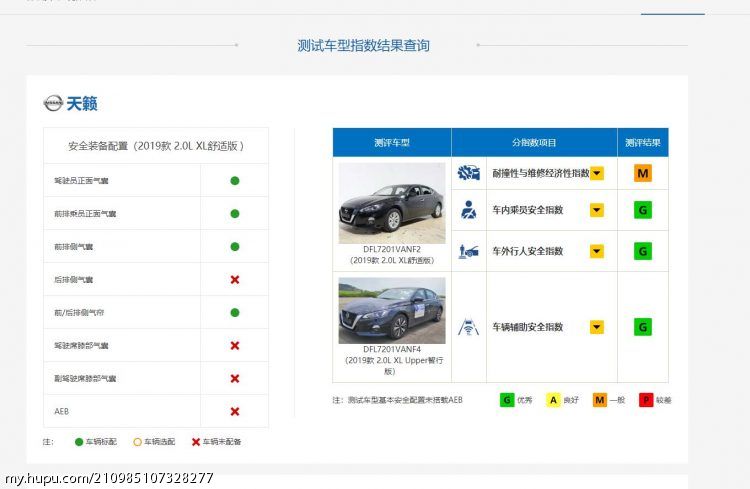Click green dot for 前排乘员正面气囊
The image size is (750, 489).
click(x=234, y=213)
